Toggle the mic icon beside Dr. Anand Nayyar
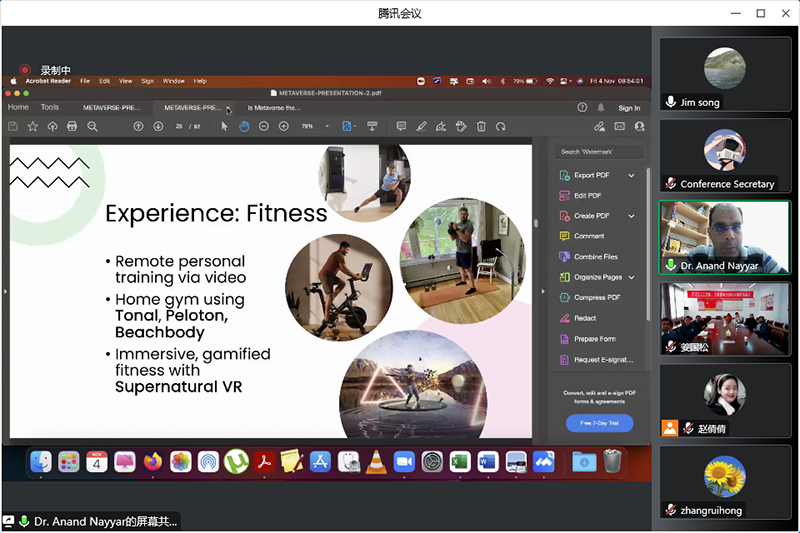 670,265
